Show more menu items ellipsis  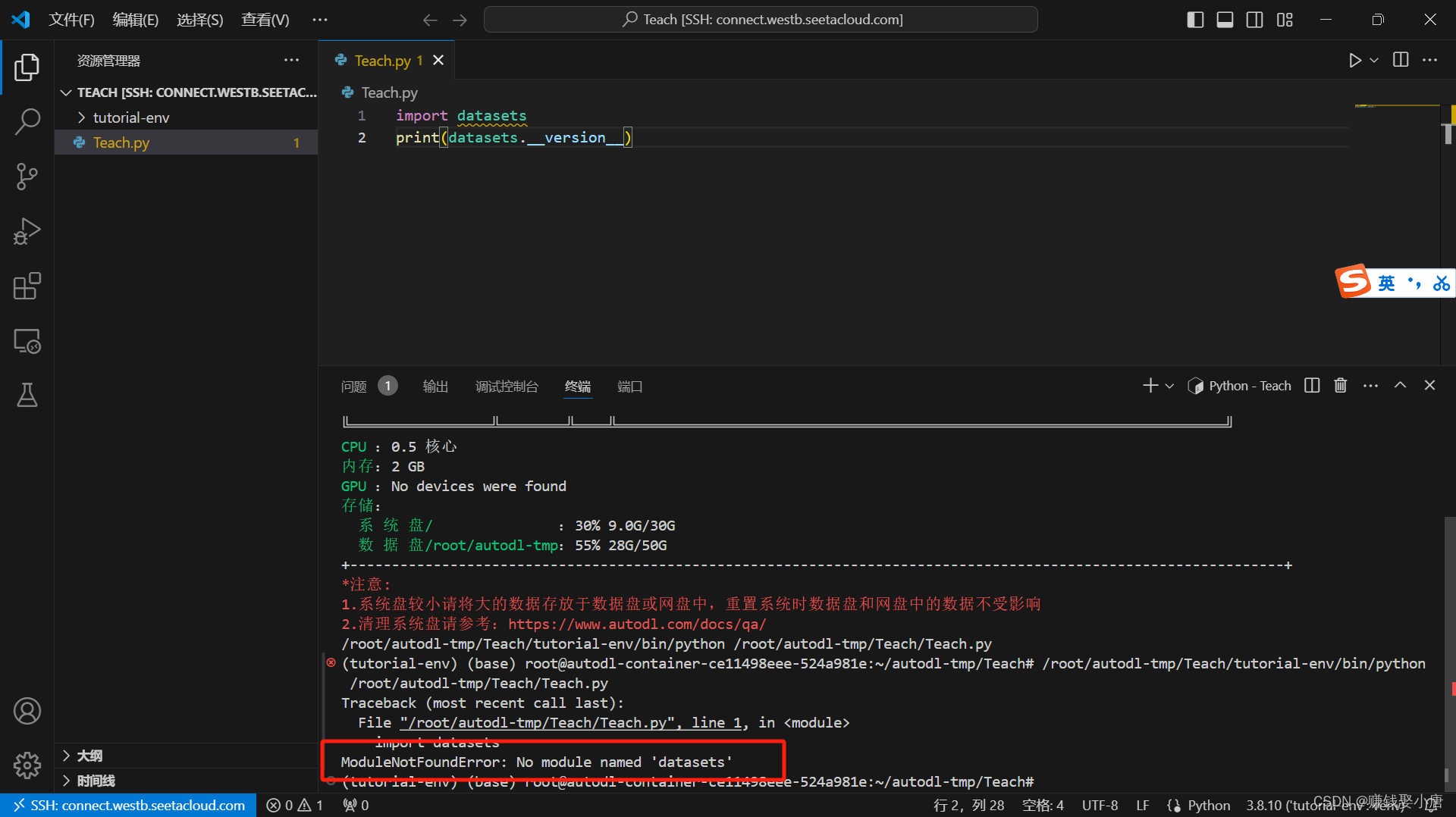click(320, 20)
